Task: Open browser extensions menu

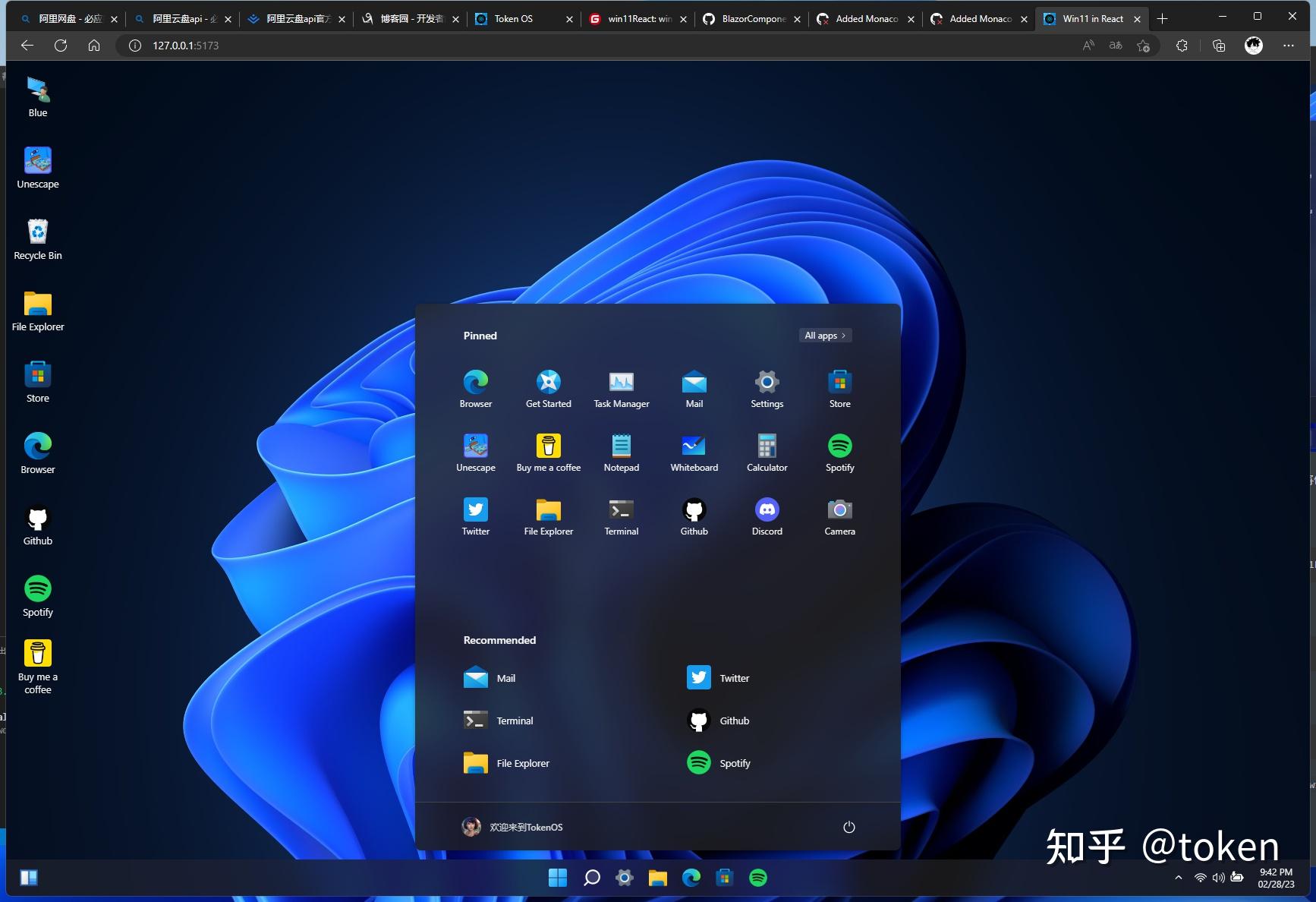Action: point(1182,46)
